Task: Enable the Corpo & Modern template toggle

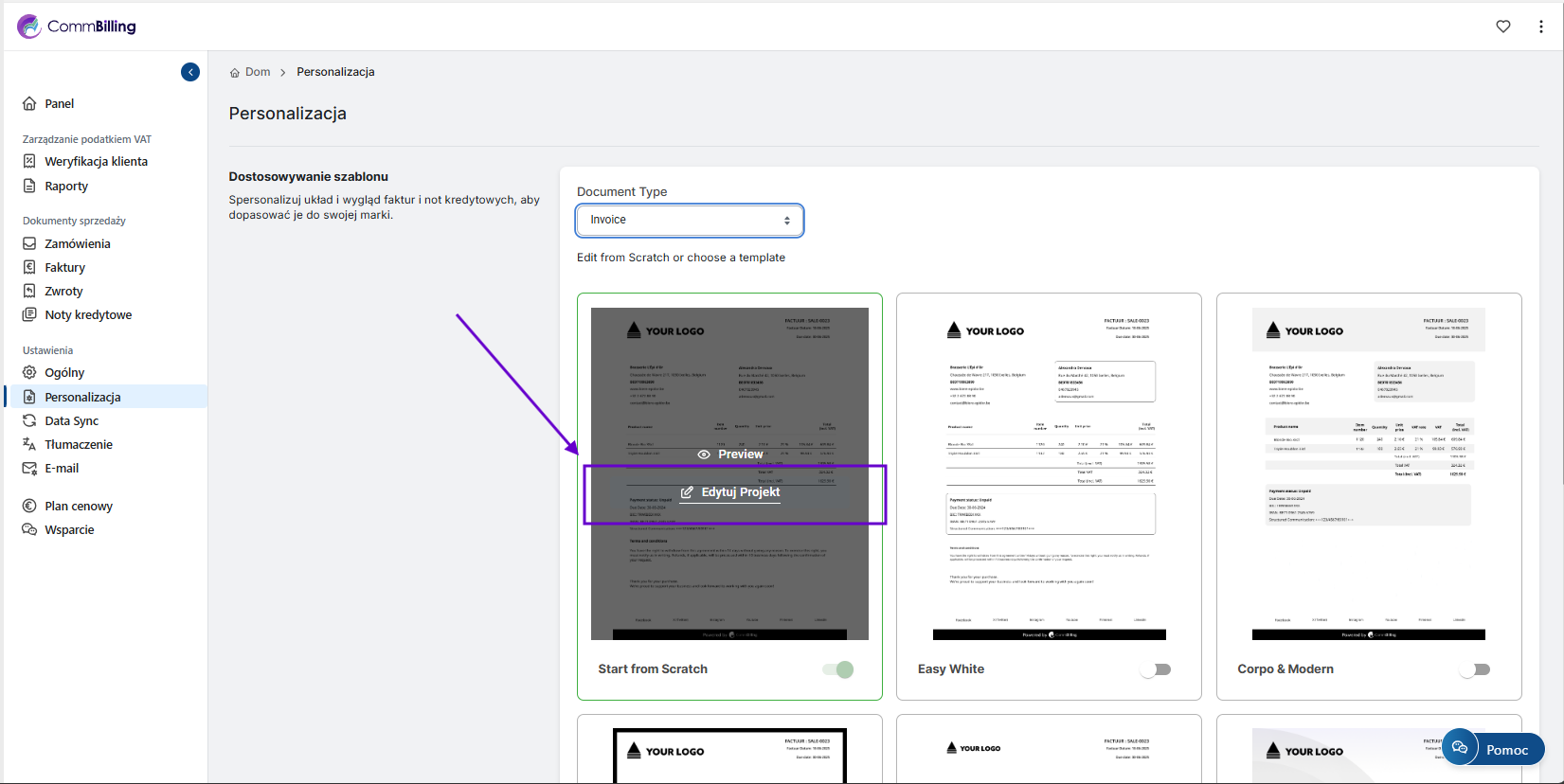Action: pyautogui.click(x=1476, y=669)
